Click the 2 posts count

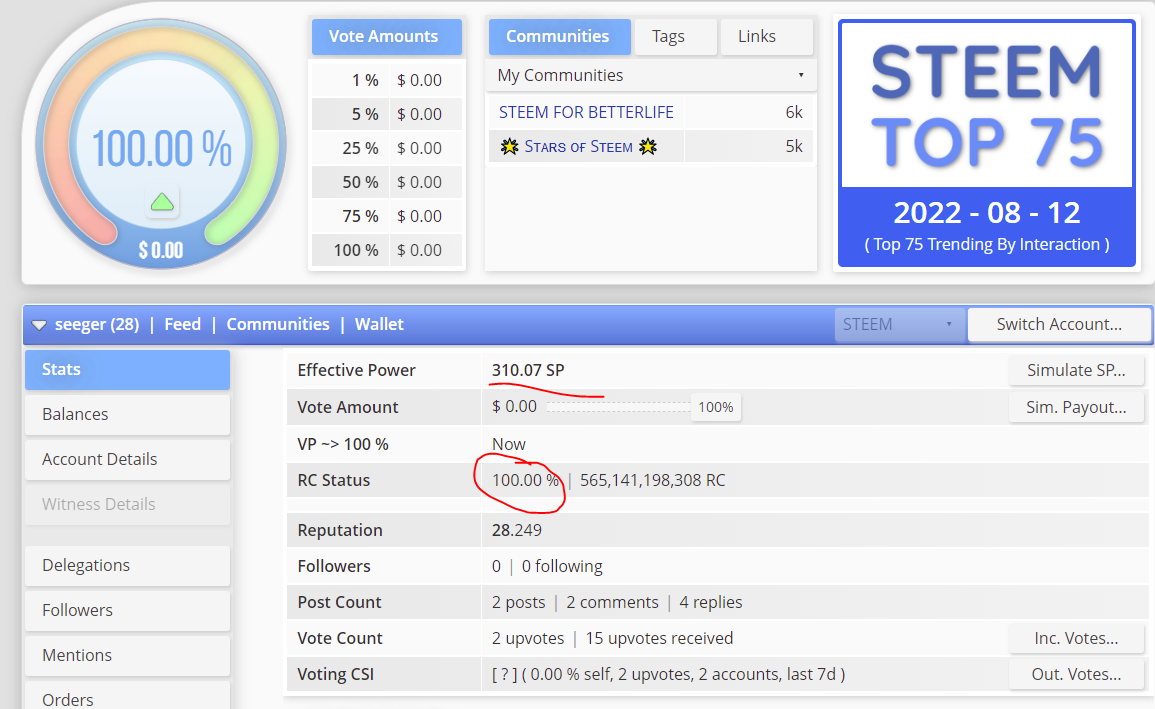[519, 602]
